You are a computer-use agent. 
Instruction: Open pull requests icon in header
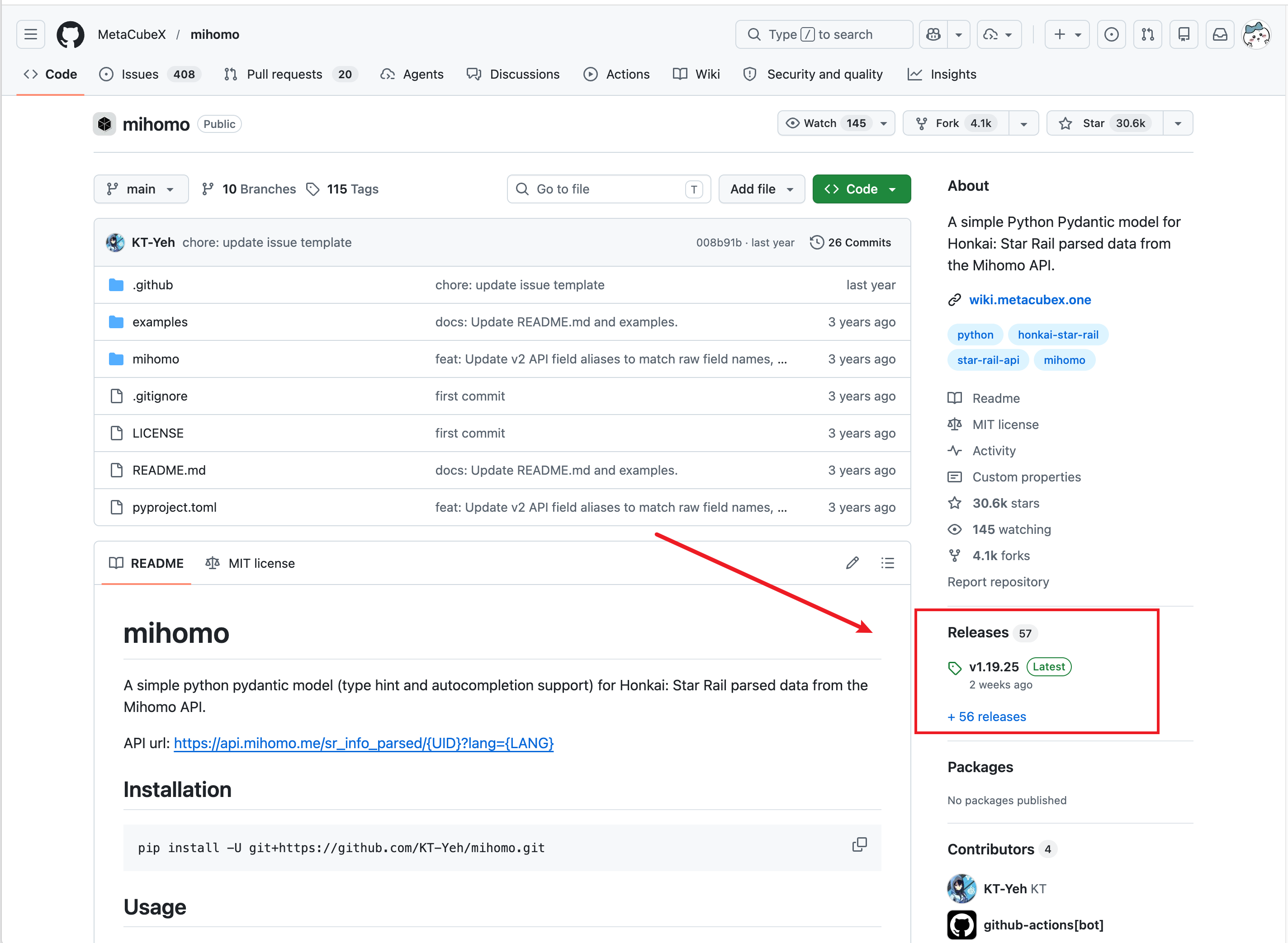click(1147, 34)
